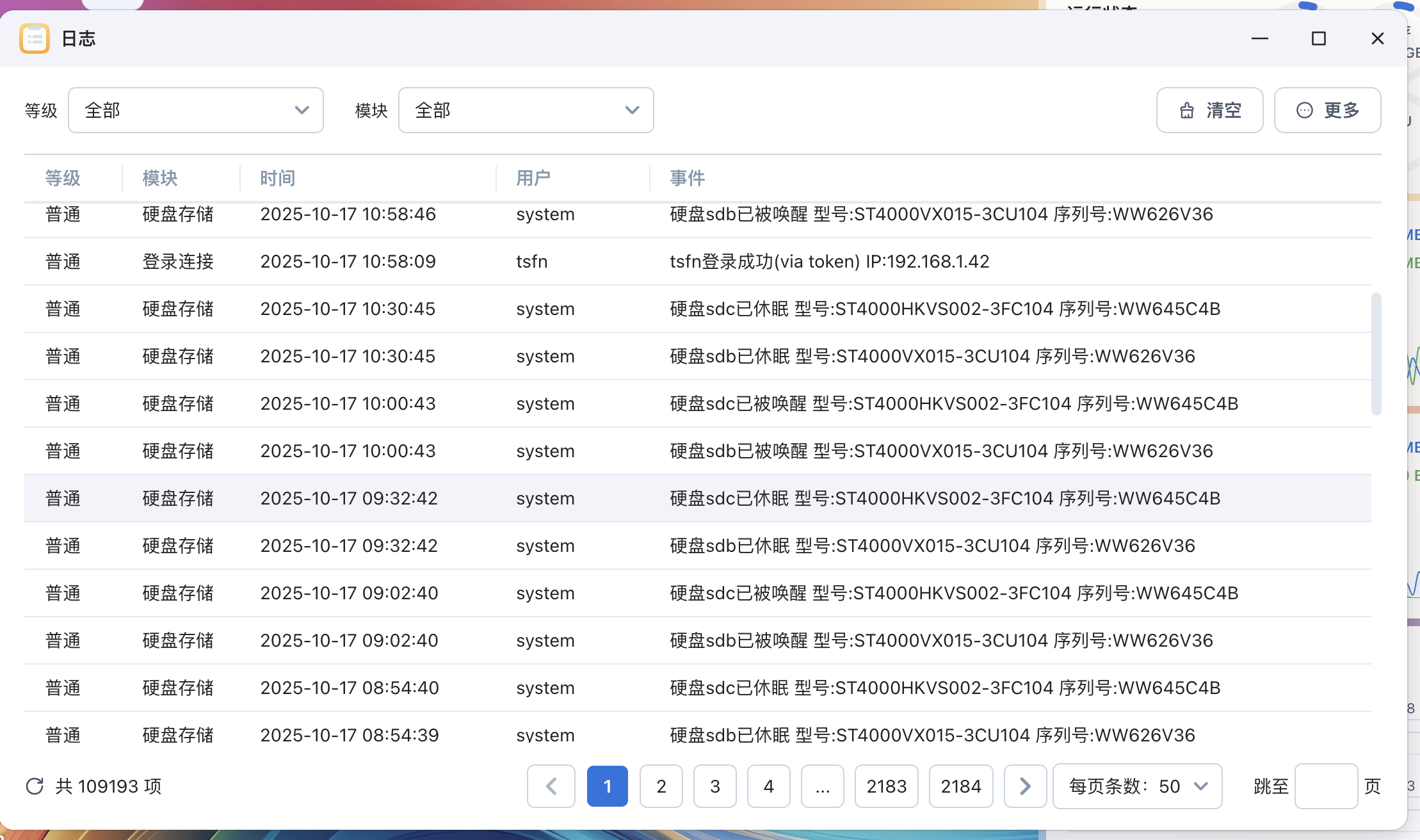Click the pagination ellipsis button
This screenshot has width=1420, height=840.
coord(822,786)
